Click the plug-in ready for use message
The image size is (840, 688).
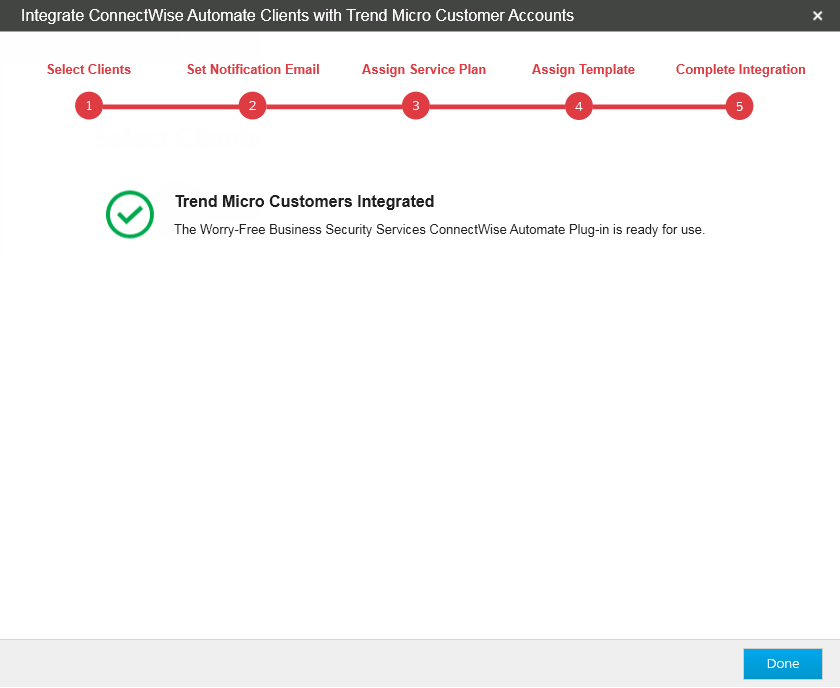(x=439, y=230)
